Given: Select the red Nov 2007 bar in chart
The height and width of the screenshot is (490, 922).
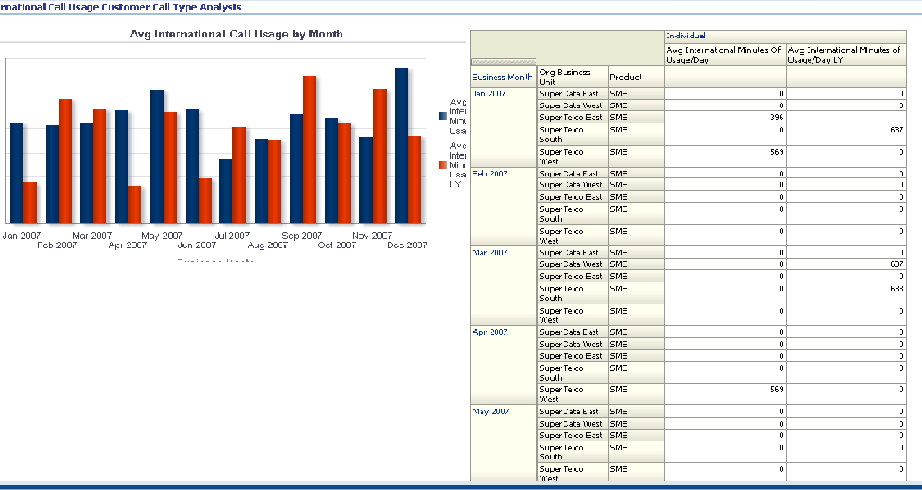Looking at the screenshot, I should 380,156.
